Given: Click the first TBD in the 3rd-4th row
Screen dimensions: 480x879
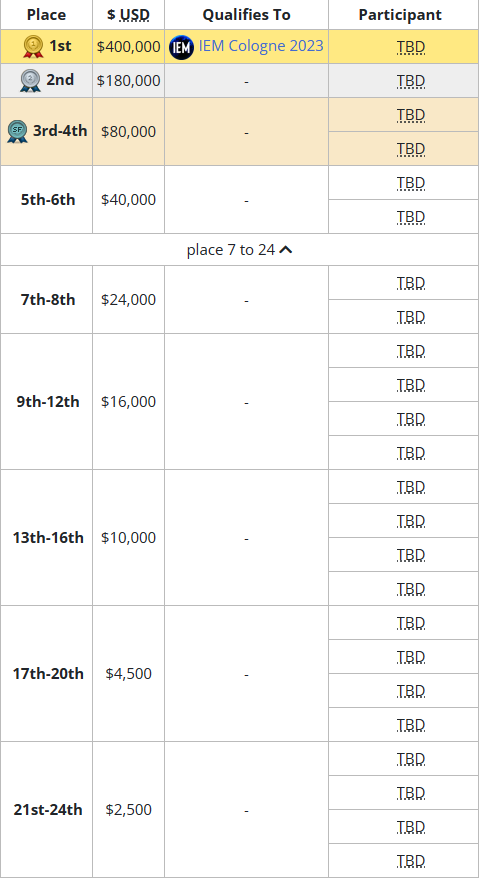Looking at the screenshot, I should click(x=411, y=115).
